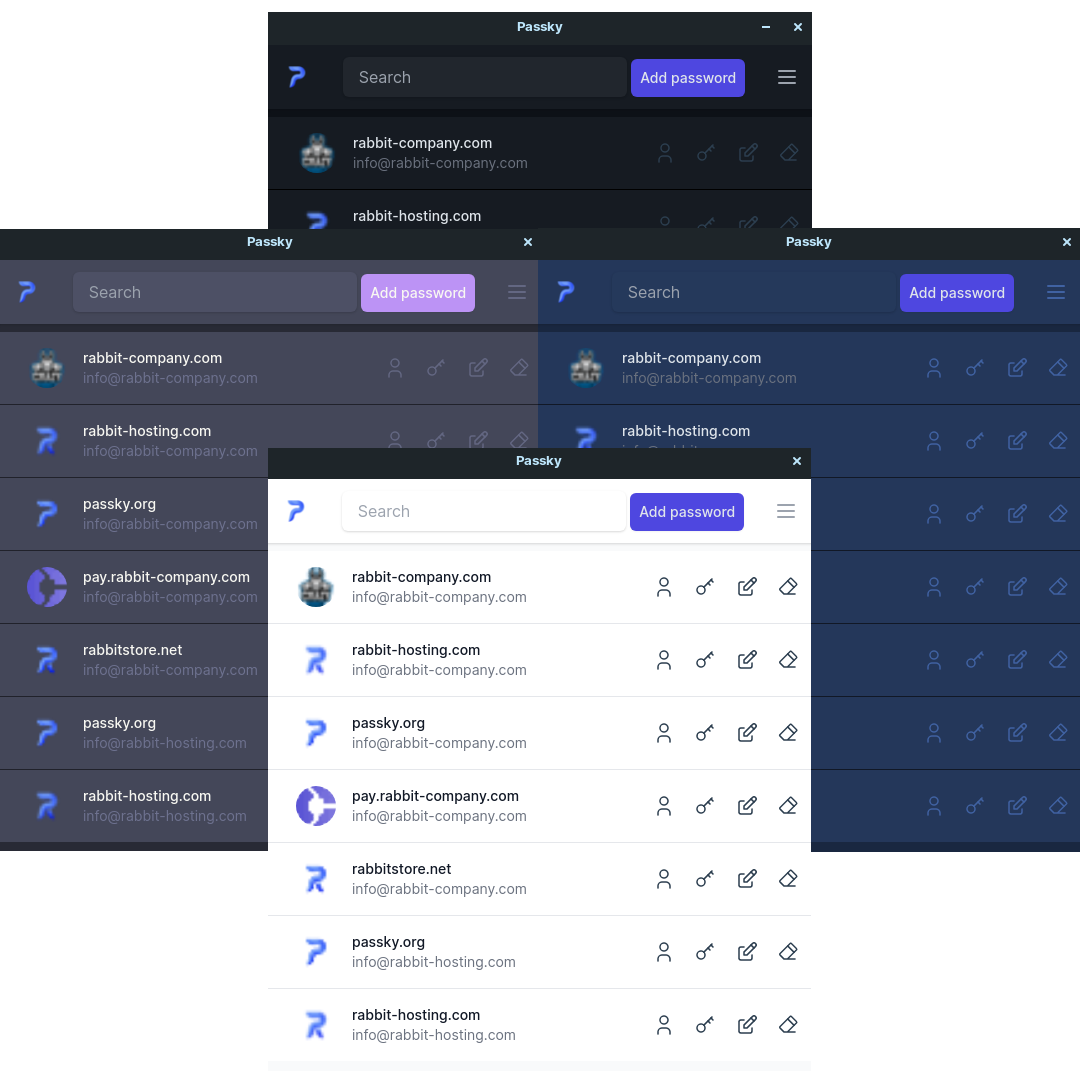1080x1080 pixels.
Task: Erase the rabbitstore.net password entry
Action: 787,879
